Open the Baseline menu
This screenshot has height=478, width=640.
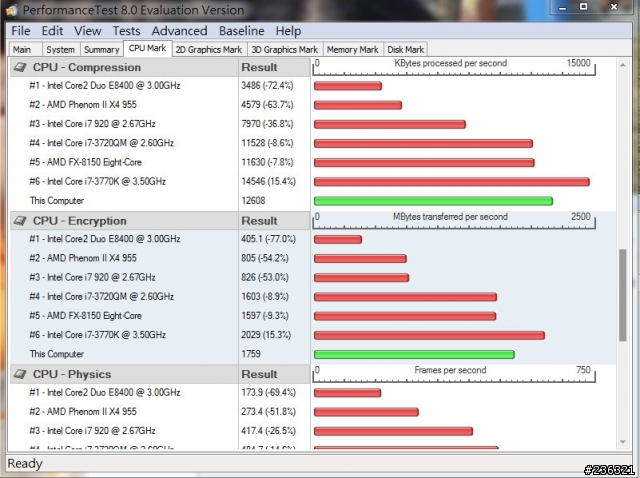[x=242, y=31]
